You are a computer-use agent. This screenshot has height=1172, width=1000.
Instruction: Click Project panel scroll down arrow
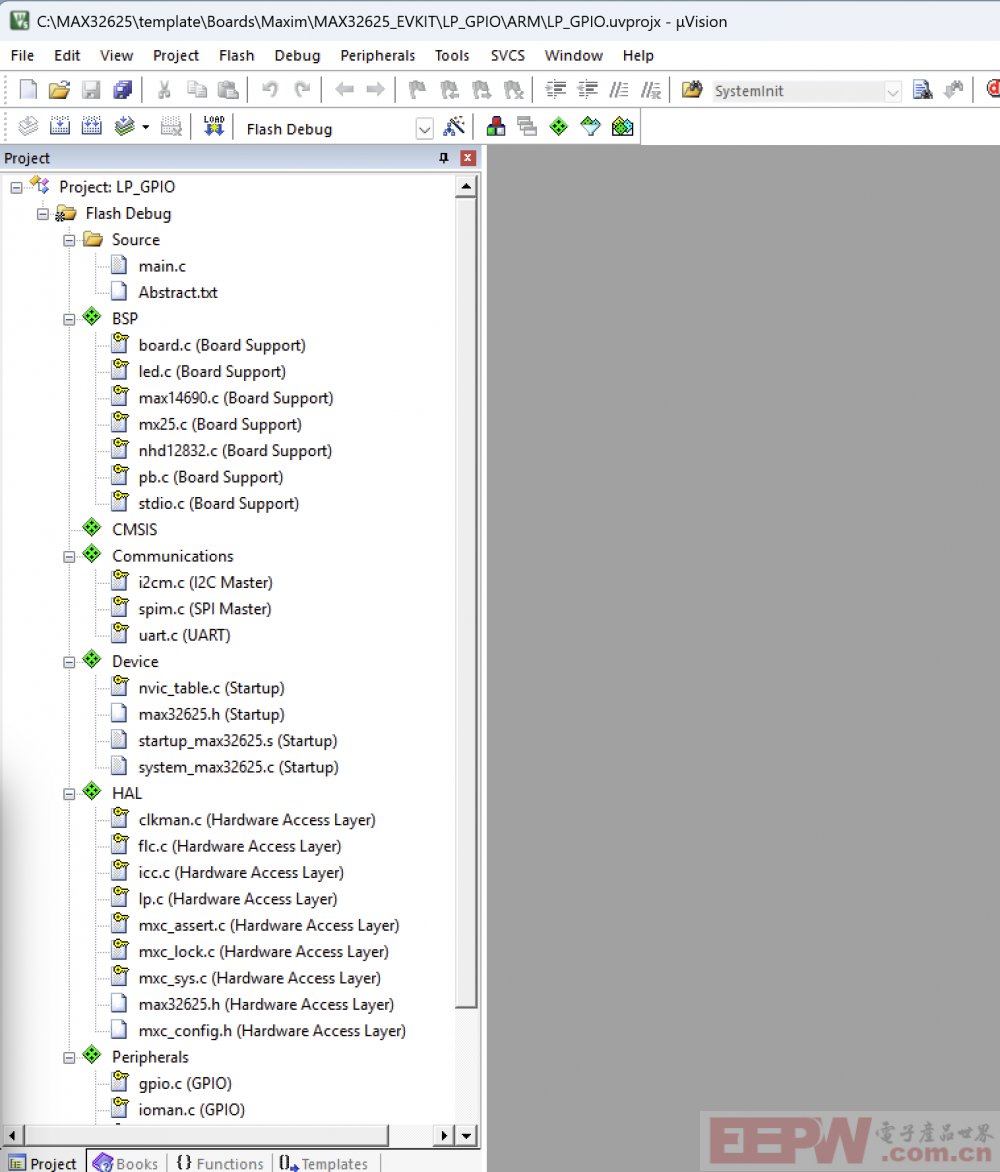point(466,1136)
